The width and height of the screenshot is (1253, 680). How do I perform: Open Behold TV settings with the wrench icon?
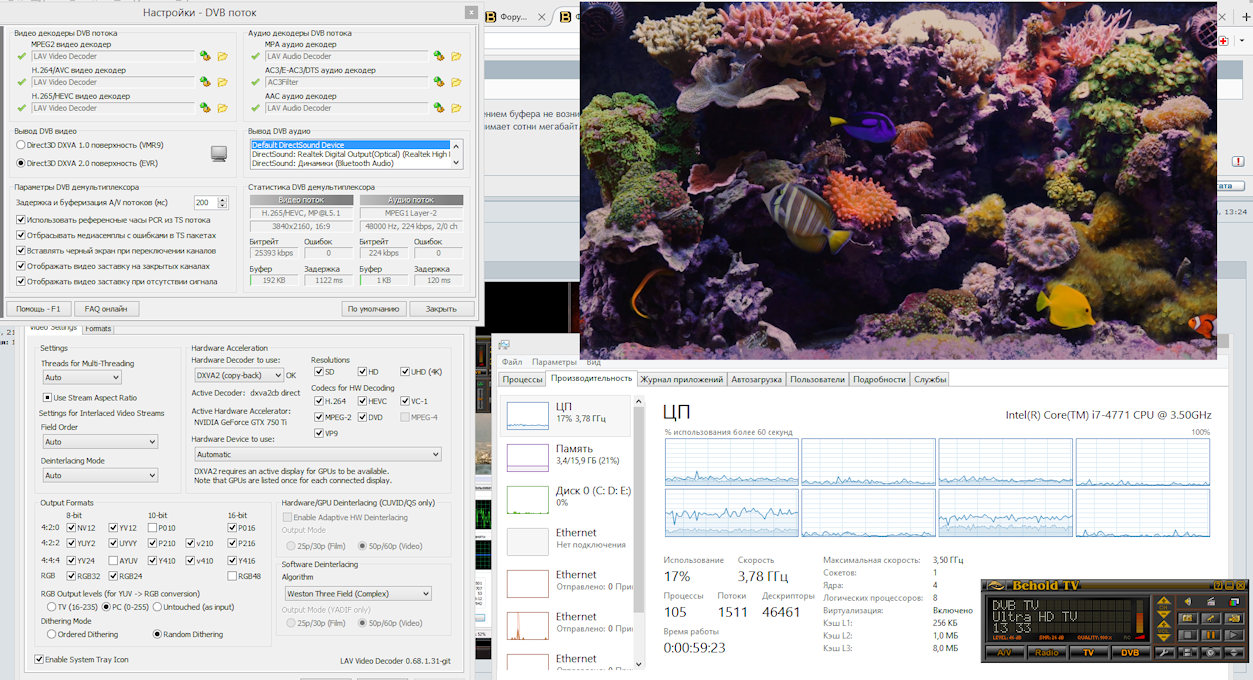(x=1165, y=652)
